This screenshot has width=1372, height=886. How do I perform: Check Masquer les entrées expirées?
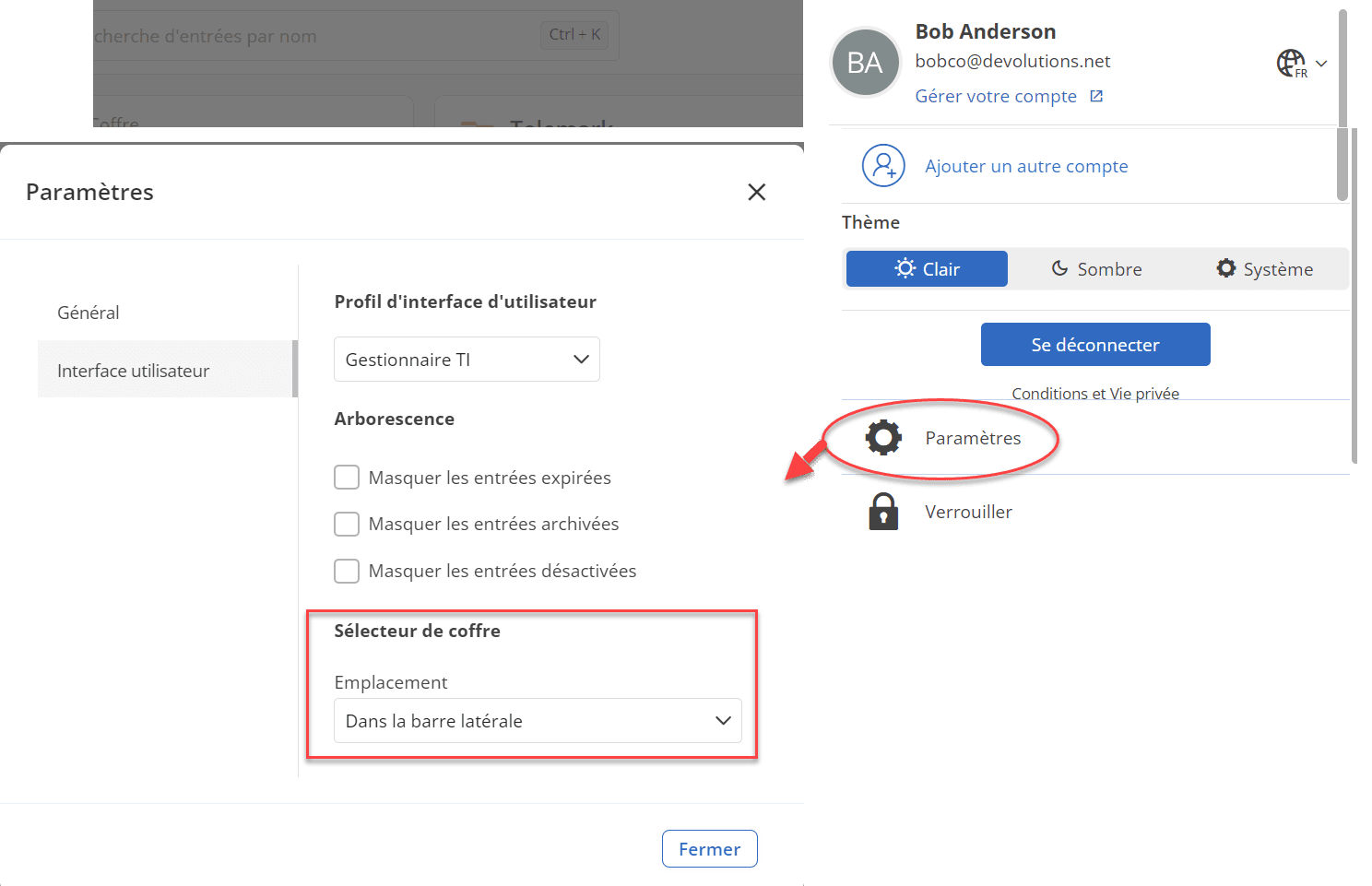(x=347, y=478)
